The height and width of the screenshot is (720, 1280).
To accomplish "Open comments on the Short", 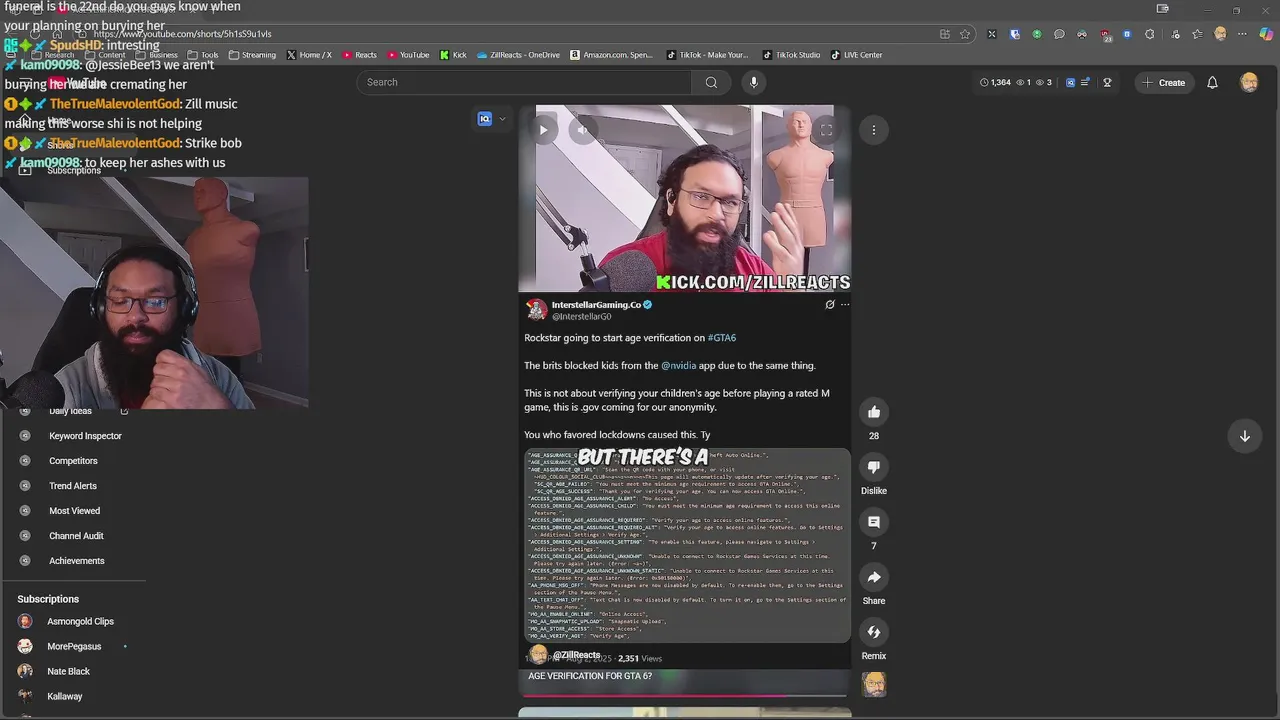I will [x=874, y=522].
